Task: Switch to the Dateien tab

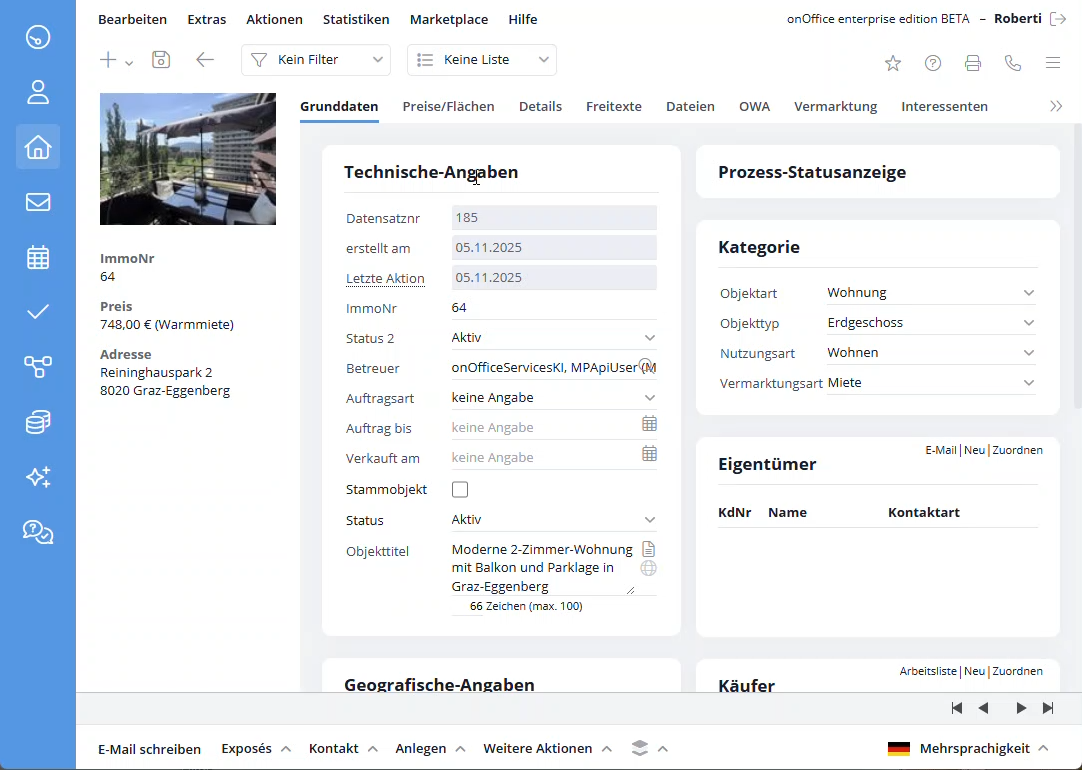Action: coord(690,106)
